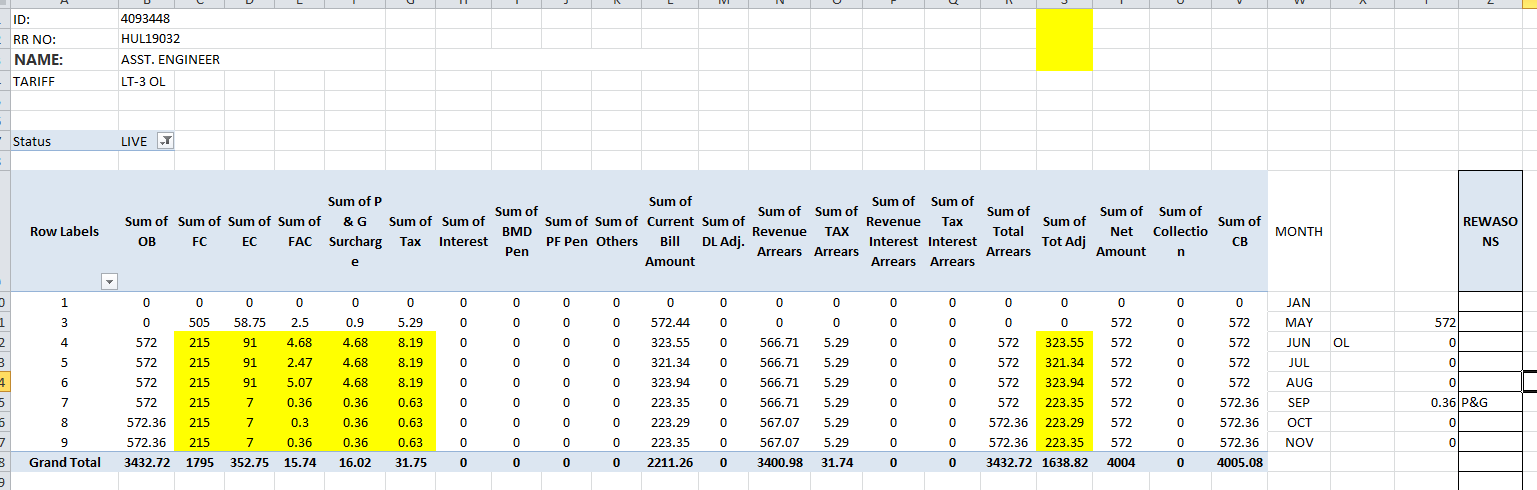Select the 505 value under Sum of FC
The height and width of the screenshot is (490, 1537).
tap(199, 323)
